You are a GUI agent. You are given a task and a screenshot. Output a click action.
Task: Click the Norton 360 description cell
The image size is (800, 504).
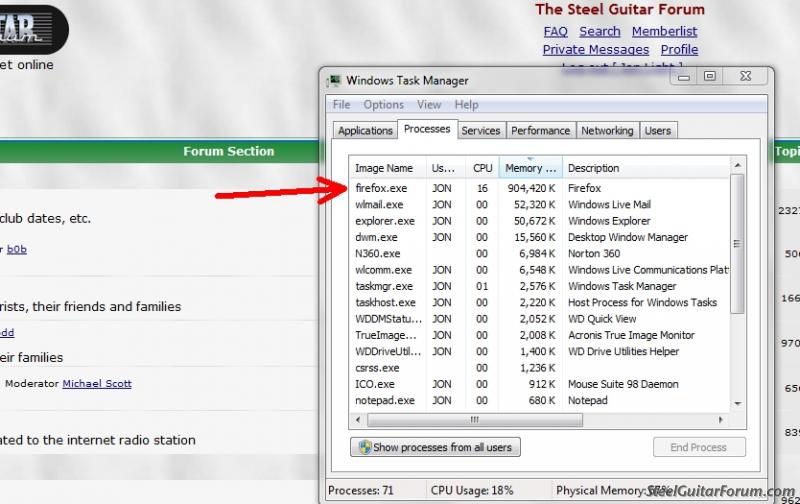pyautogui.click(x=594, y=254)
